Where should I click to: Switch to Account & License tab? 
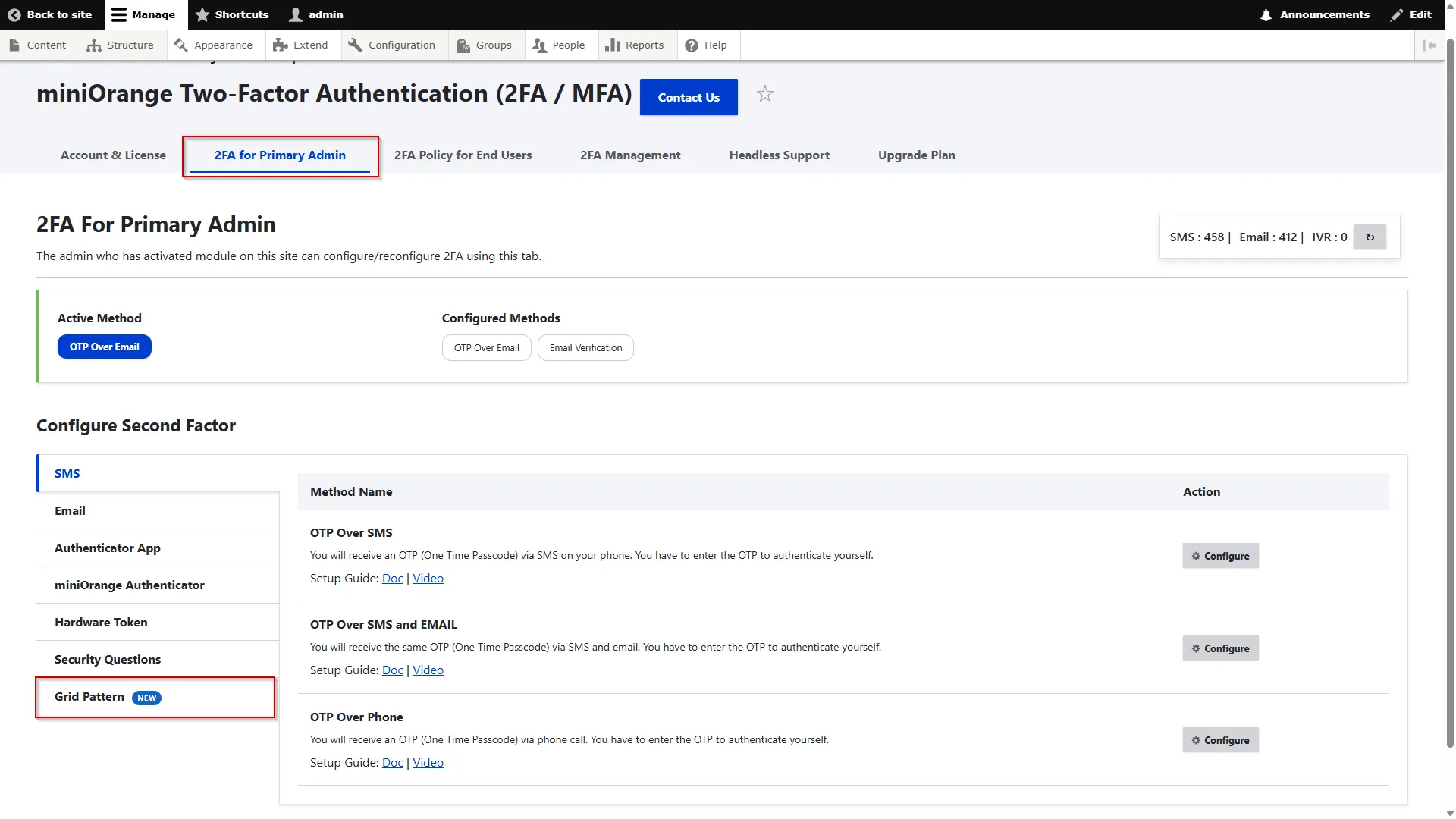[x=113, y=155]
